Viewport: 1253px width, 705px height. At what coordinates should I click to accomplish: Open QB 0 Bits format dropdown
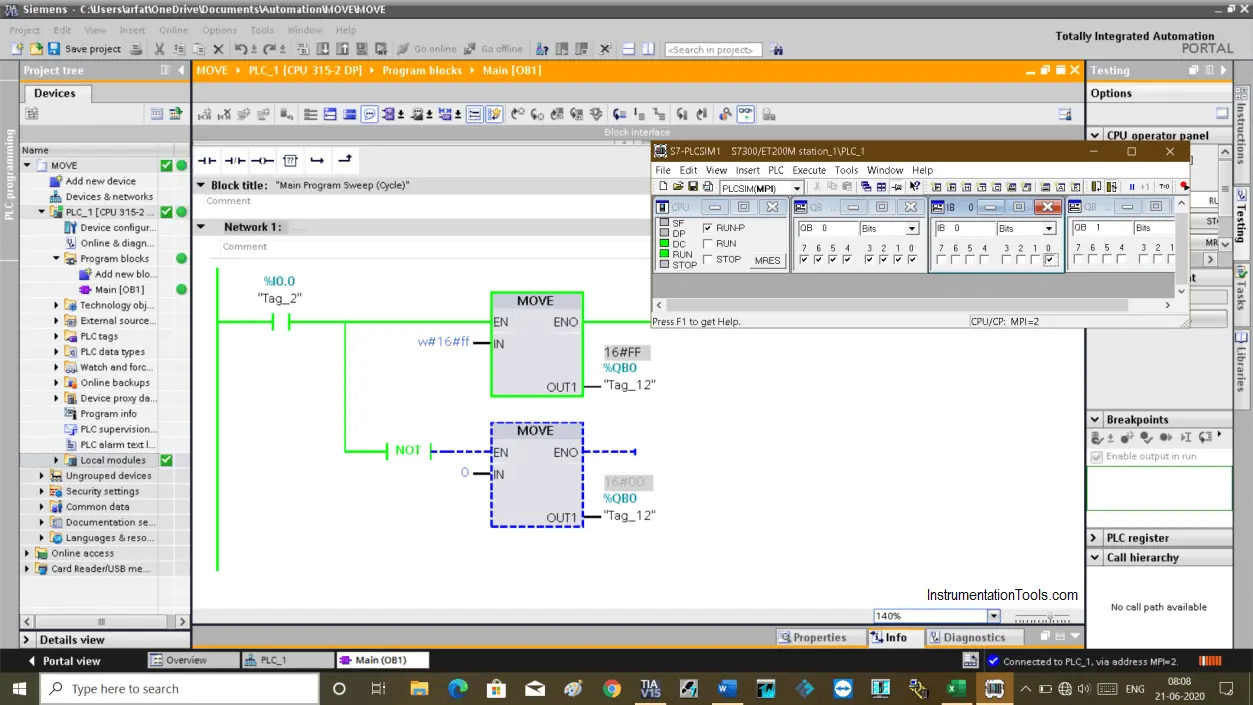coord(912,229)
